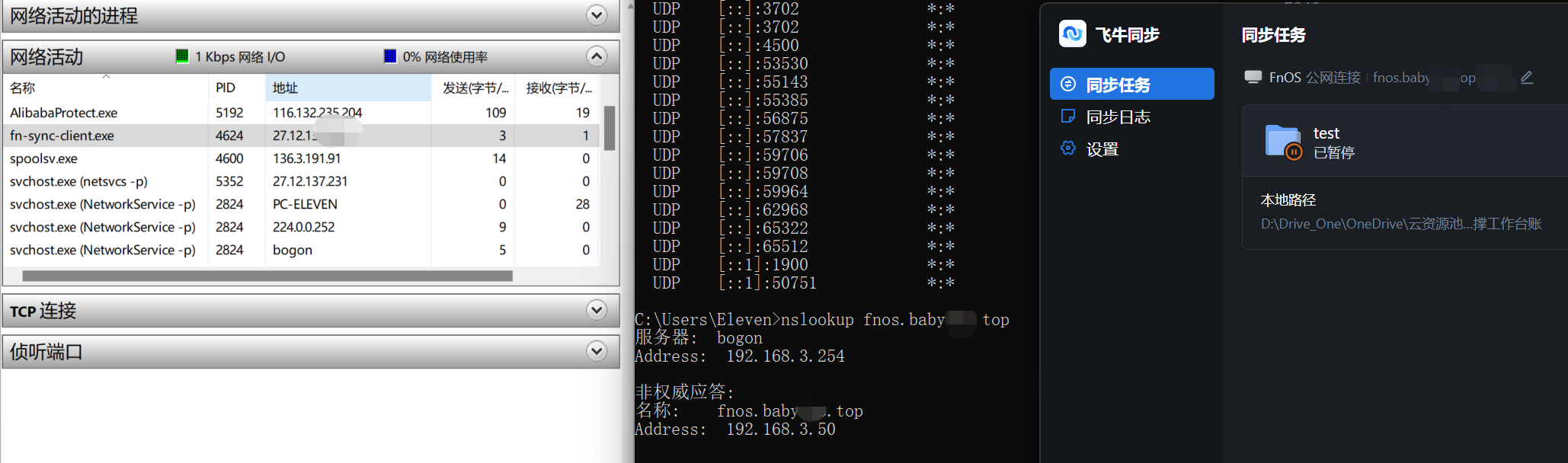This screenshot has height=463, width=1568.
Task: Click the 设置 gear icon
Action: (1068, 148)
